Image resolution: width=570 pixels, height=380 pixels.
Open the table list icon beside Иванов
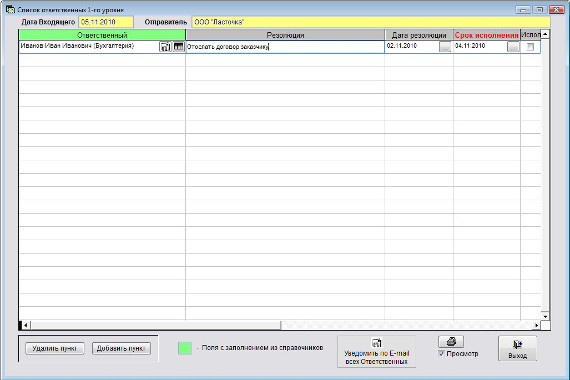click(178, 47)
